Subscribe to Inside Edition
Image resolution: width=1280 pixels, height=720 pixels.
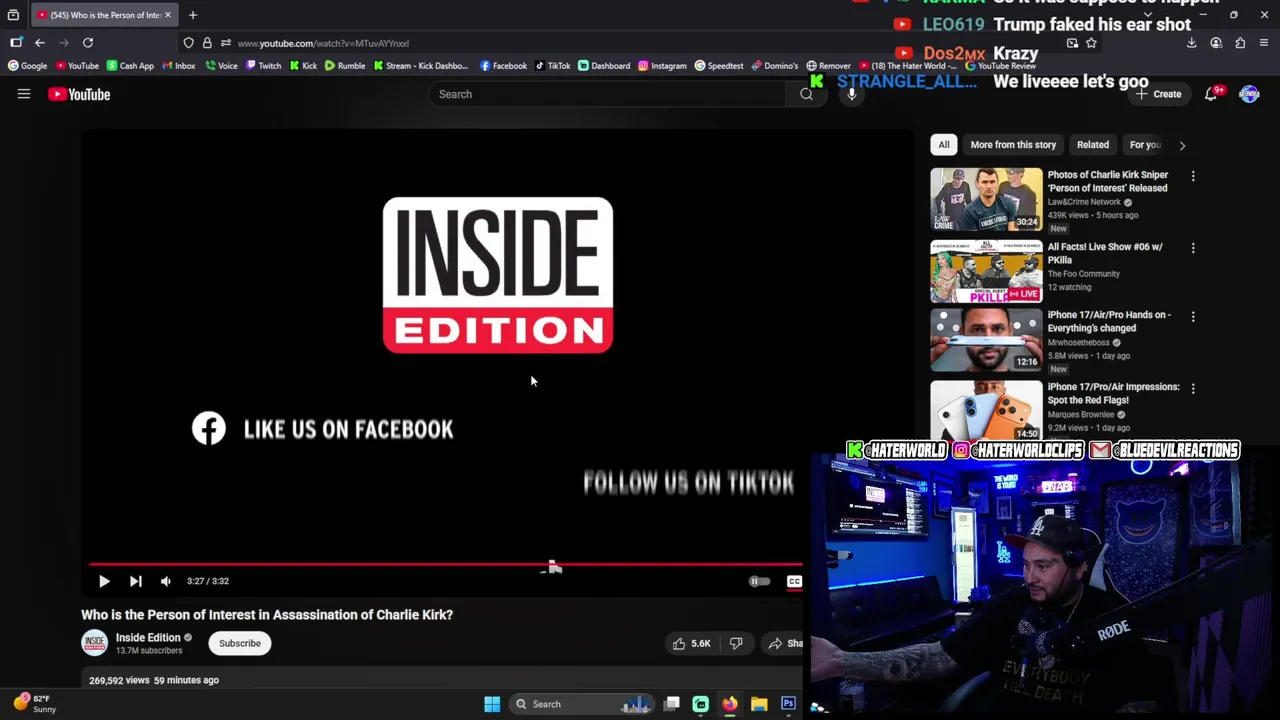pyautogui.click(x=240, y=643)
